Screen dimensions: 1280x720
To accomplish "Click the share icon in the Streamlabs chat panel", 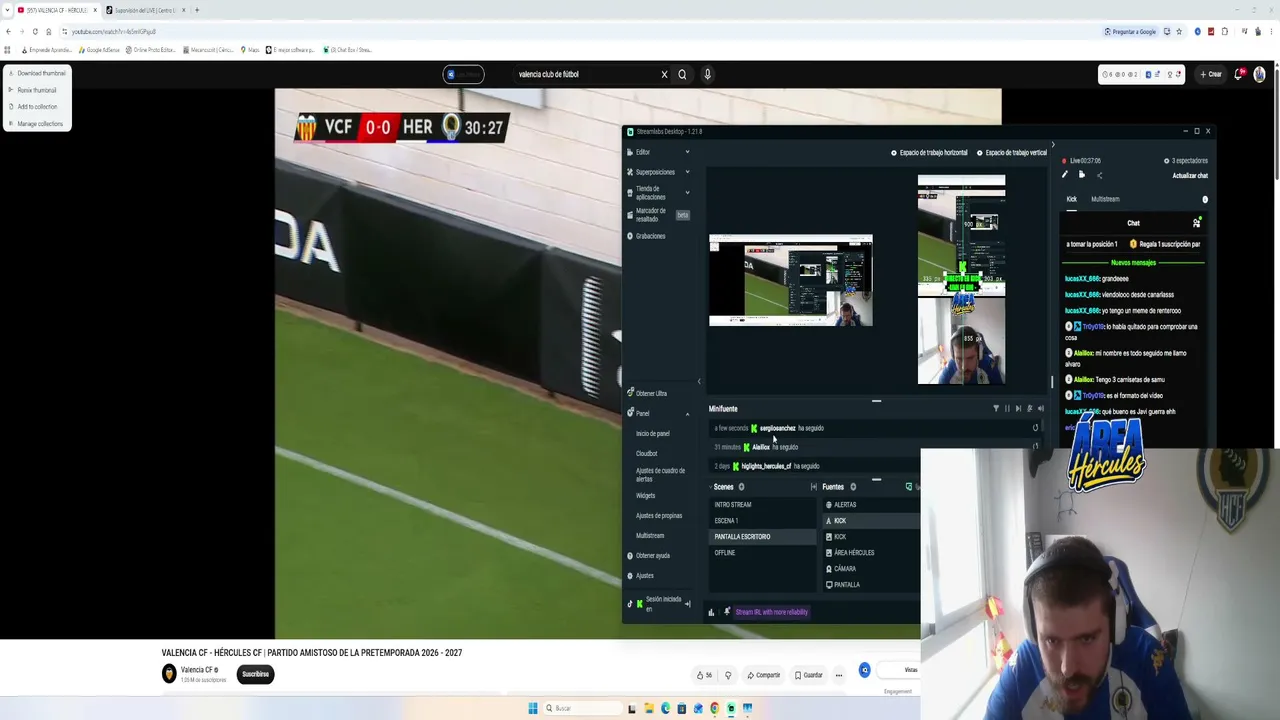I will click(x=1099, y=175).
